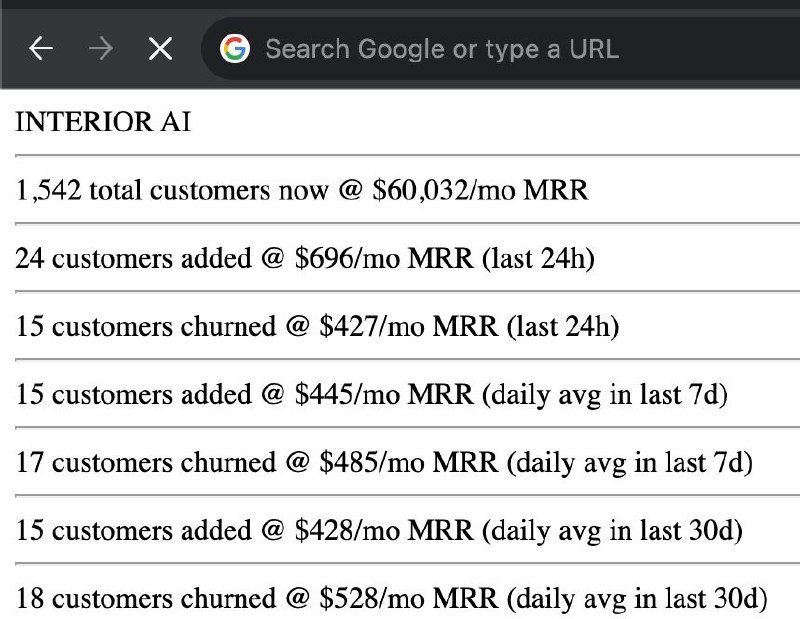Go back using the browser back arrow
This screenshot has width=800, height=619.
(41, 49)
